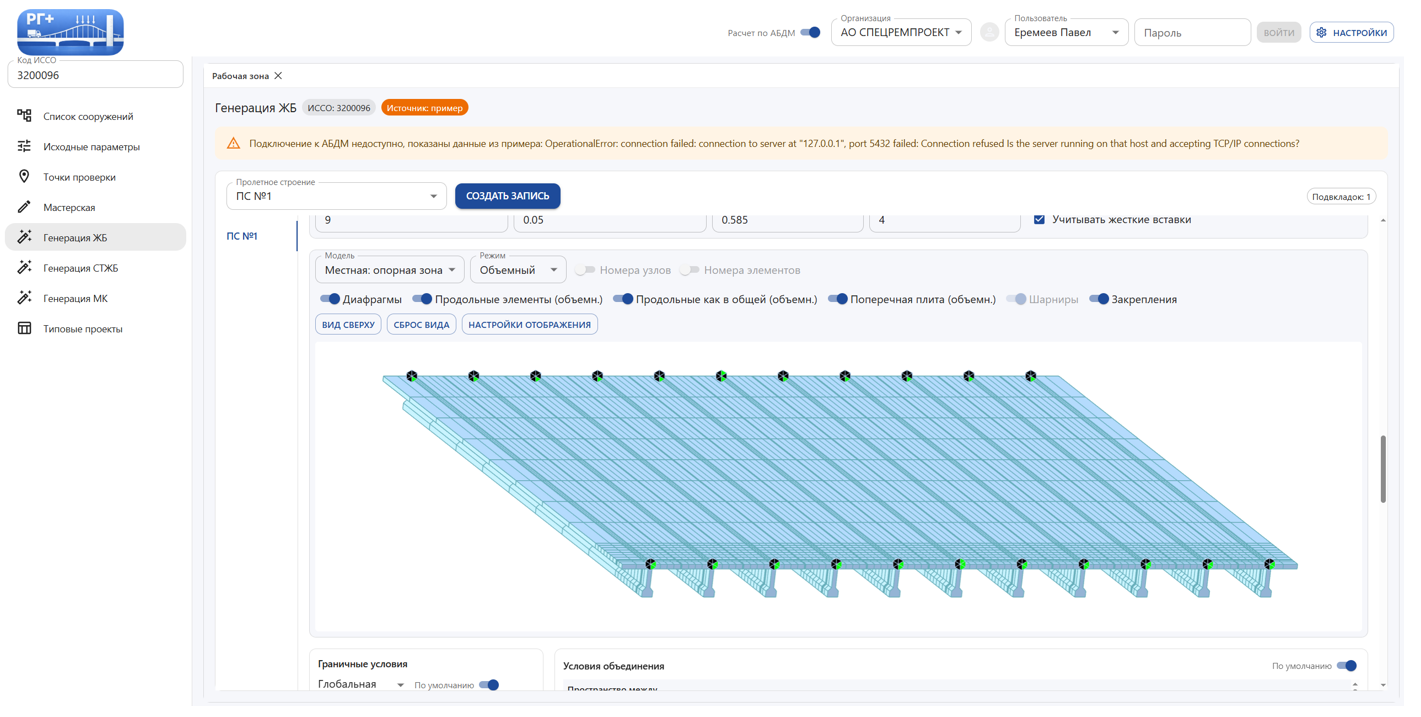Click the Источник: пример badge

425,108
